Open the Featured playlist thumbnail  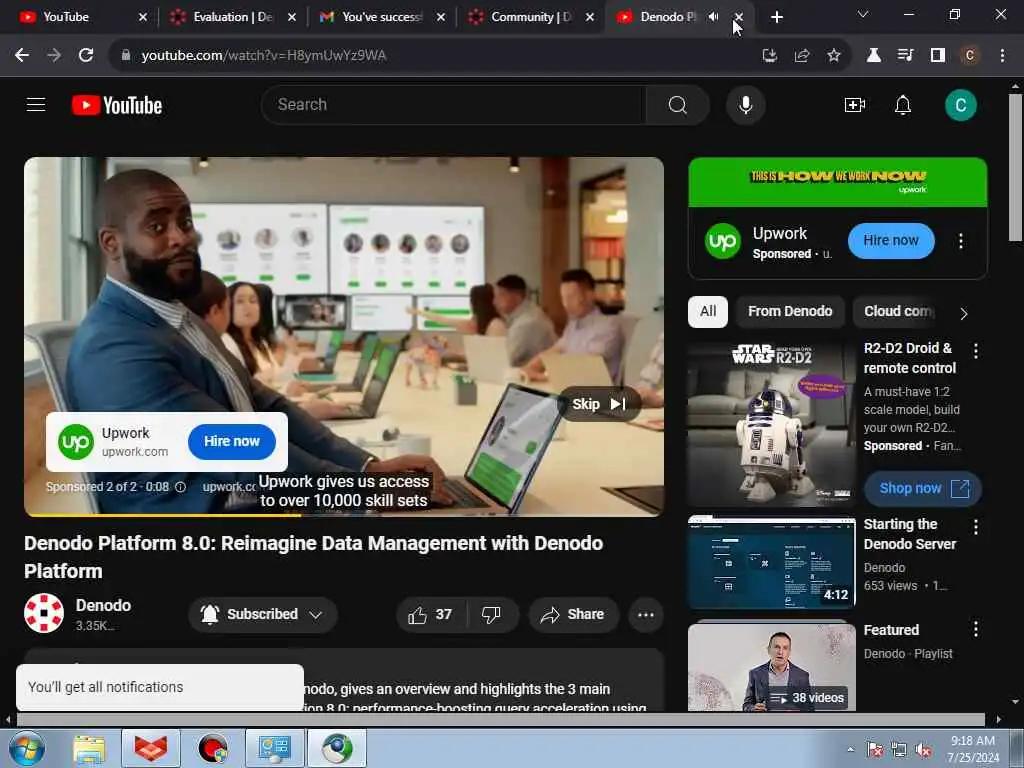[771, 666]
